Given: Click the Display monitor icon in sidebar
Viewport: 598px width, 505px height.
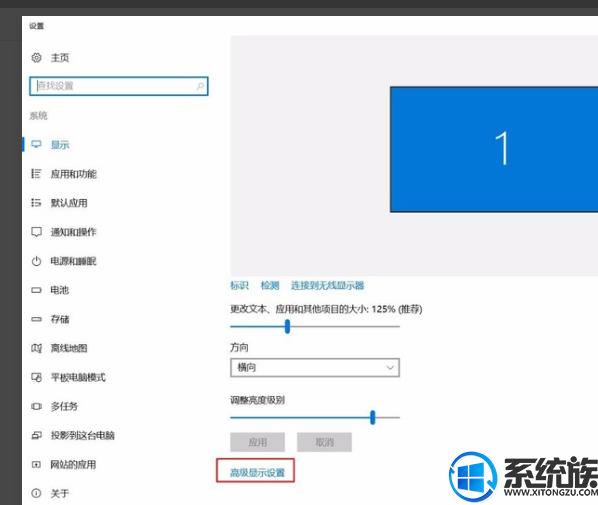Looking at the screenshot, I should (36, 145).
